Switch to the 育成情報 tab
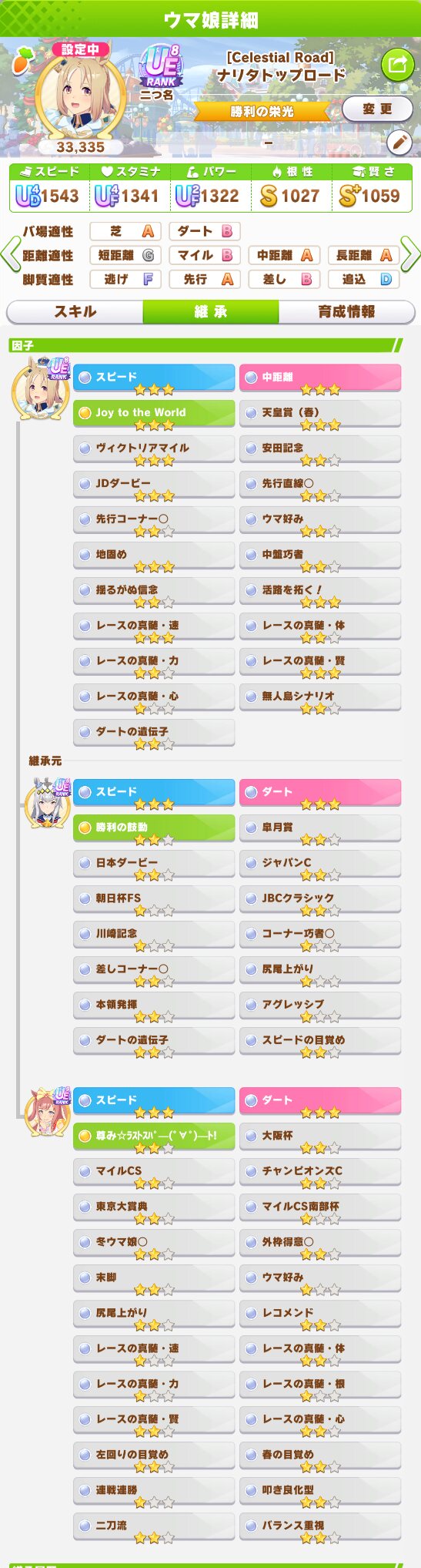This screenshot has width=421, height=1568. (x=346, y=312)
